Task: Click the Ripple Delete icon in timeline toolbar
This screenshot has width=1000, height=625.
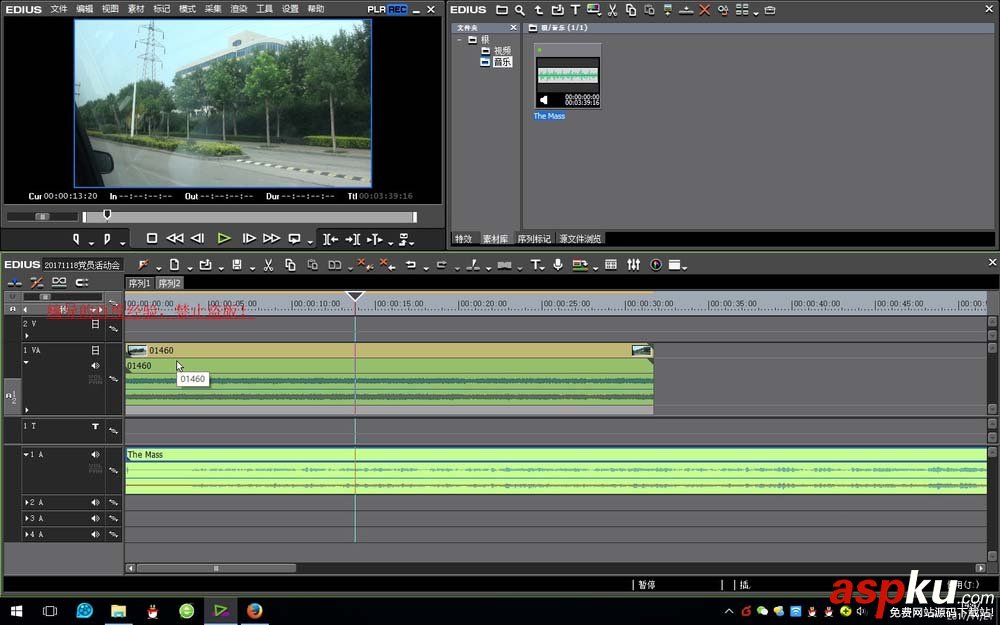Action: point(387,265)
